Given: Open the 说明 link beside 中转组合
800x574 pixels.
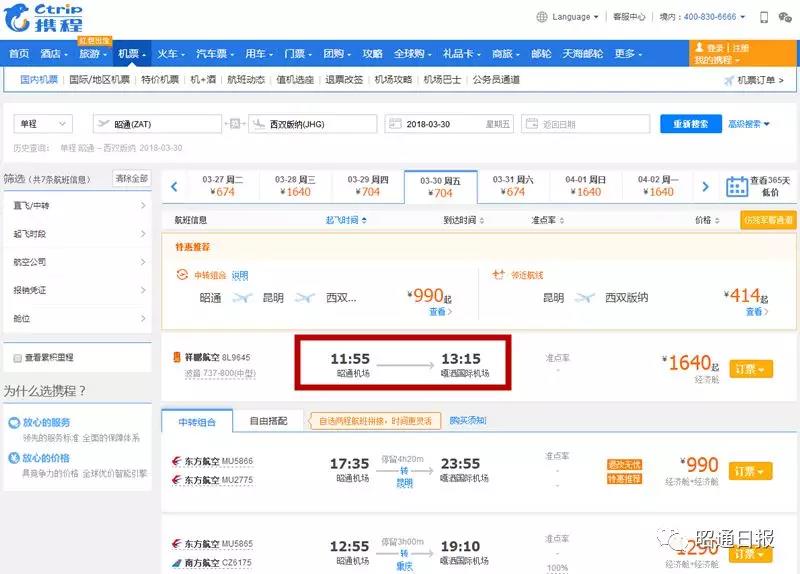Looking at the screenshot, I should [x=240, y=276].
